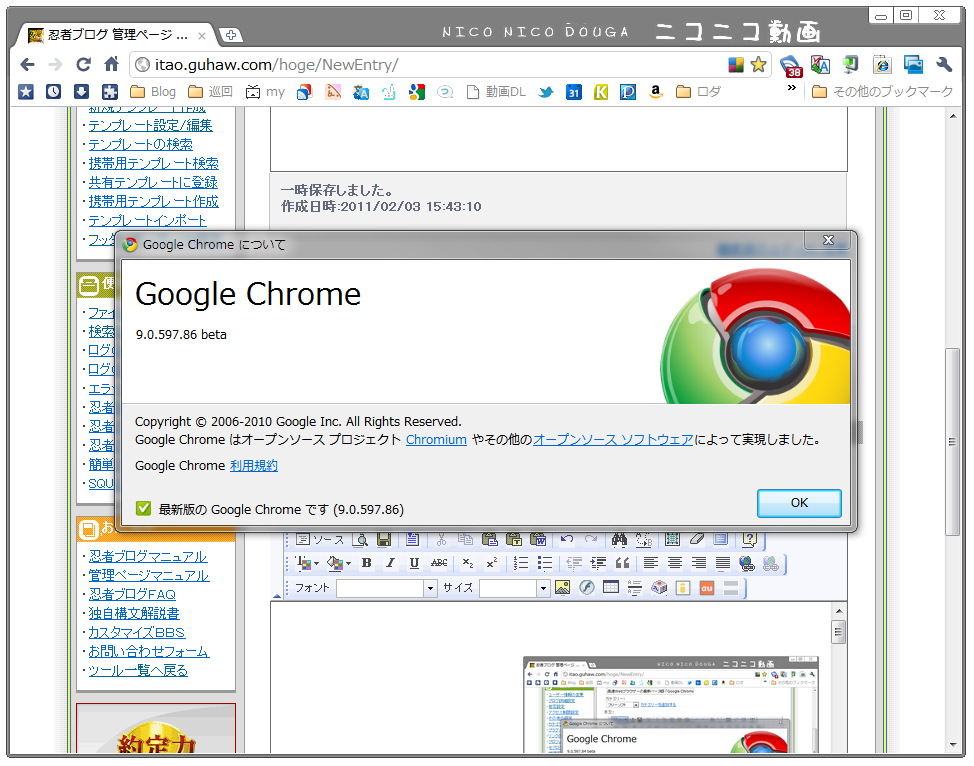The width and height of the screenshot is (974, 766).
Task: Click the orange au emoji icon
Action: coord(707,588)
